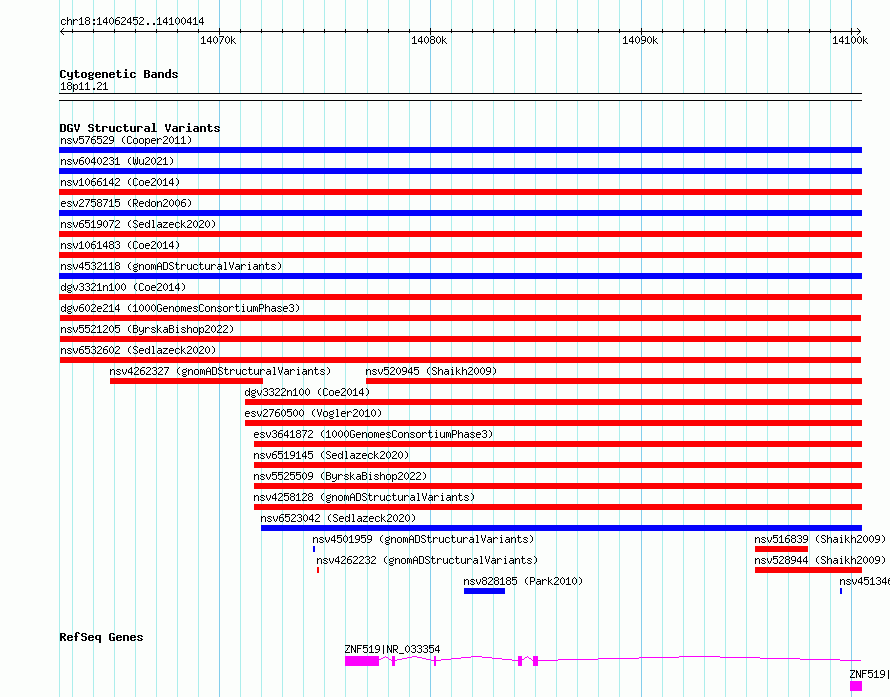Open the nsv1066142 (Coe2014) variant label

(120, 182)
